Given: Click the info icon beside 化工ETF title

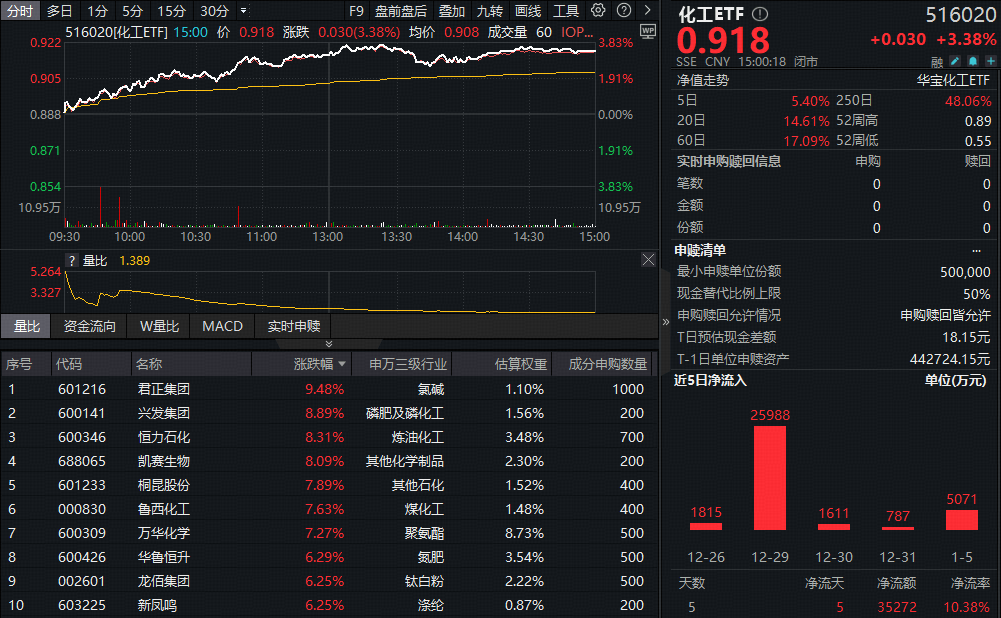Looking at the screenshot, I should (760, 14).
